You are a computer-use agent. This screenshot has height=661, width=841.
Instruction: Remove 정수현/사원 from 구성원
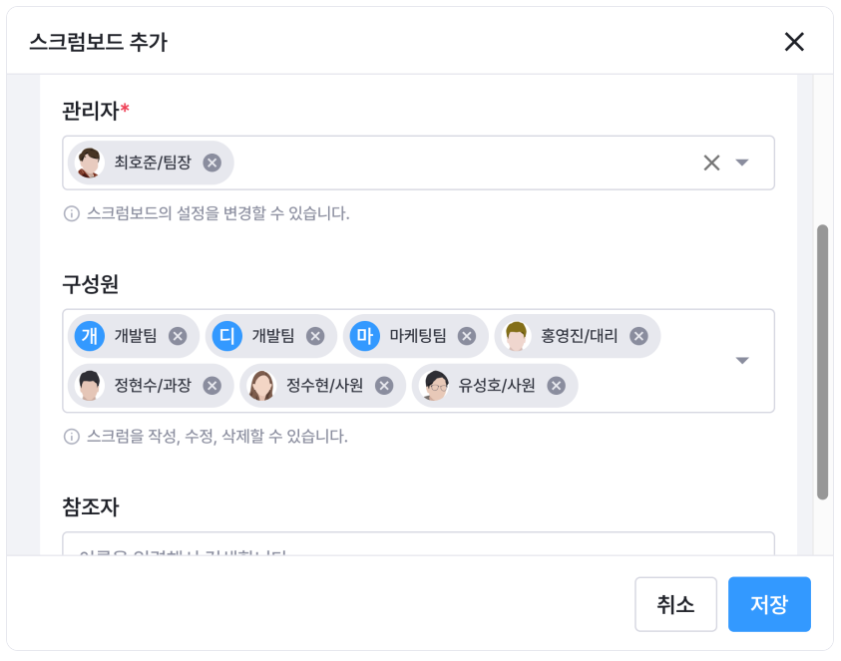point(384,385)
